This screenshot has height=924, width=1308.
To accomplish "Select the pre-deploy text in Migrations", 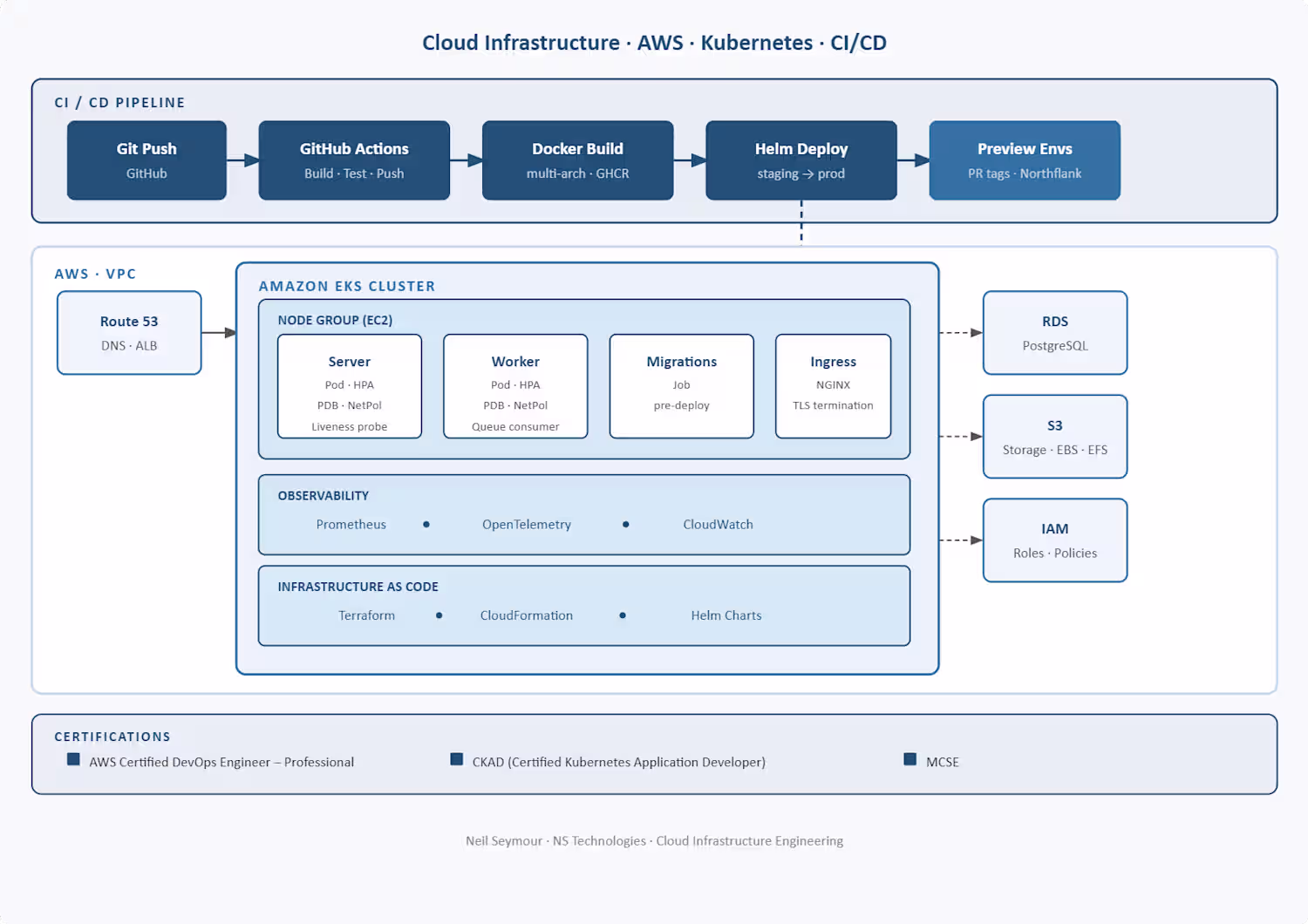I will [x=682, y=405].
